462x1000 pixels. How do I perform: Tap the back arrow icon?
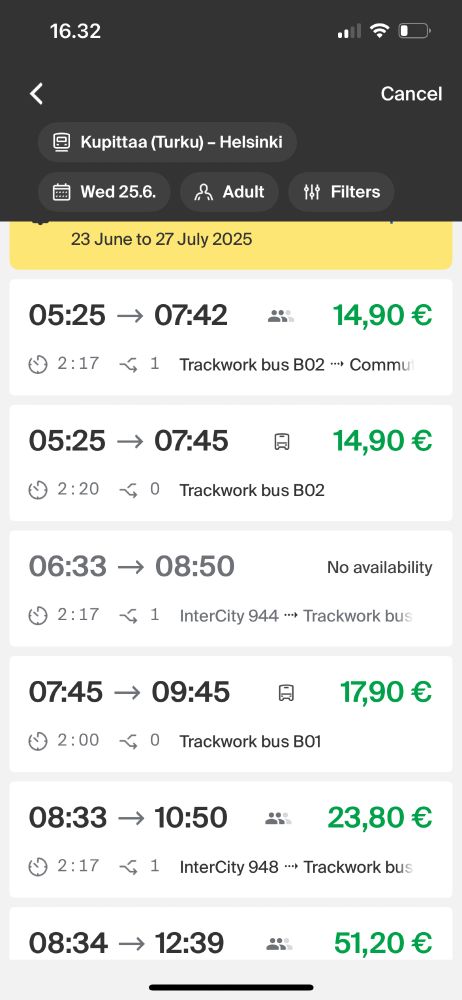[x=36, y=94]
